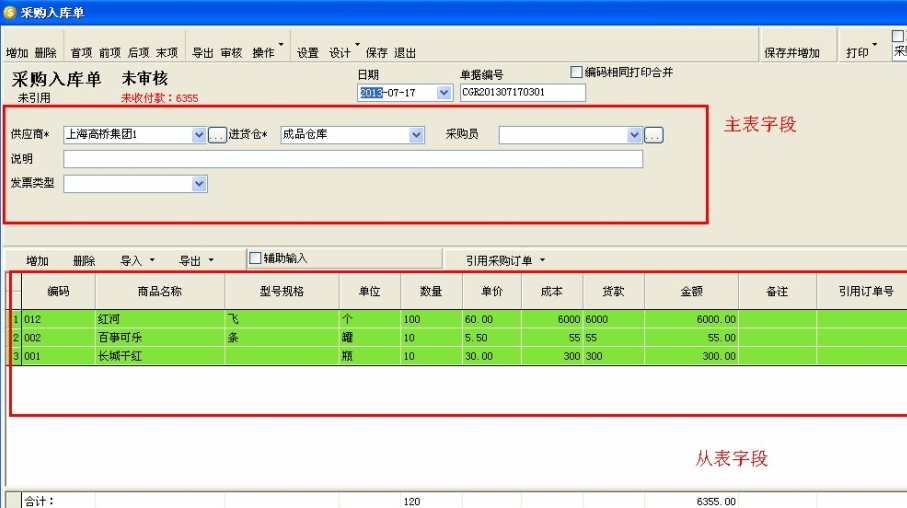Open the 导入 menu above the grid
Viewport: 907px width, 508px height.
coord(137,260)
